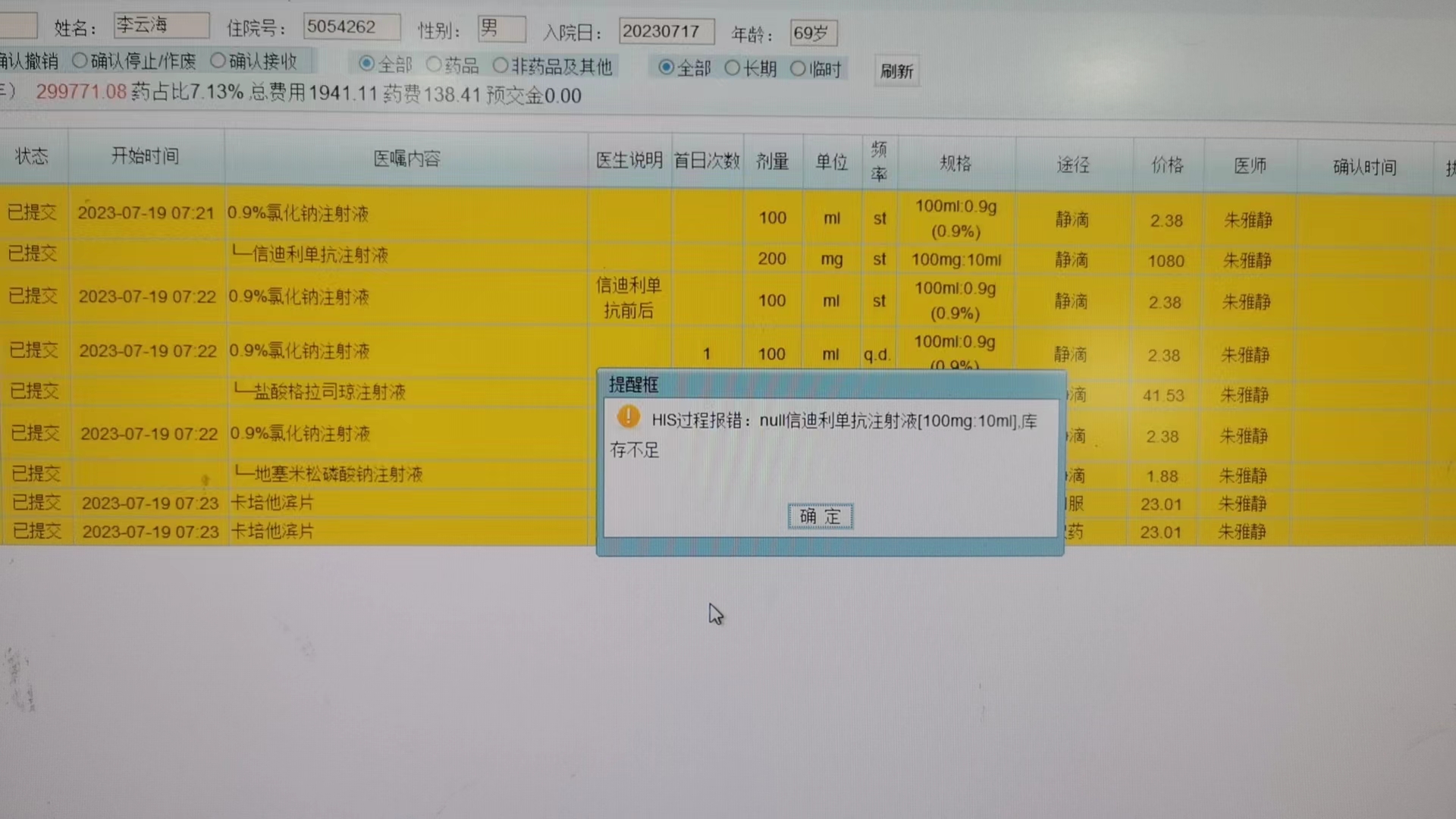Select the 地塞米松磷酸钠注射液 order row
Image resolution: width=1456 pixels, height=819 pixels.
(337, 475)
